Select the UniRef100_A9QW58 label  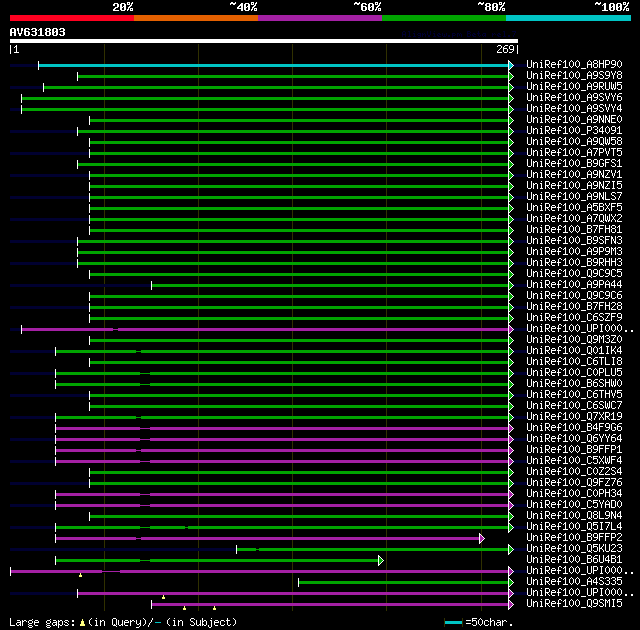click(574, 142)
